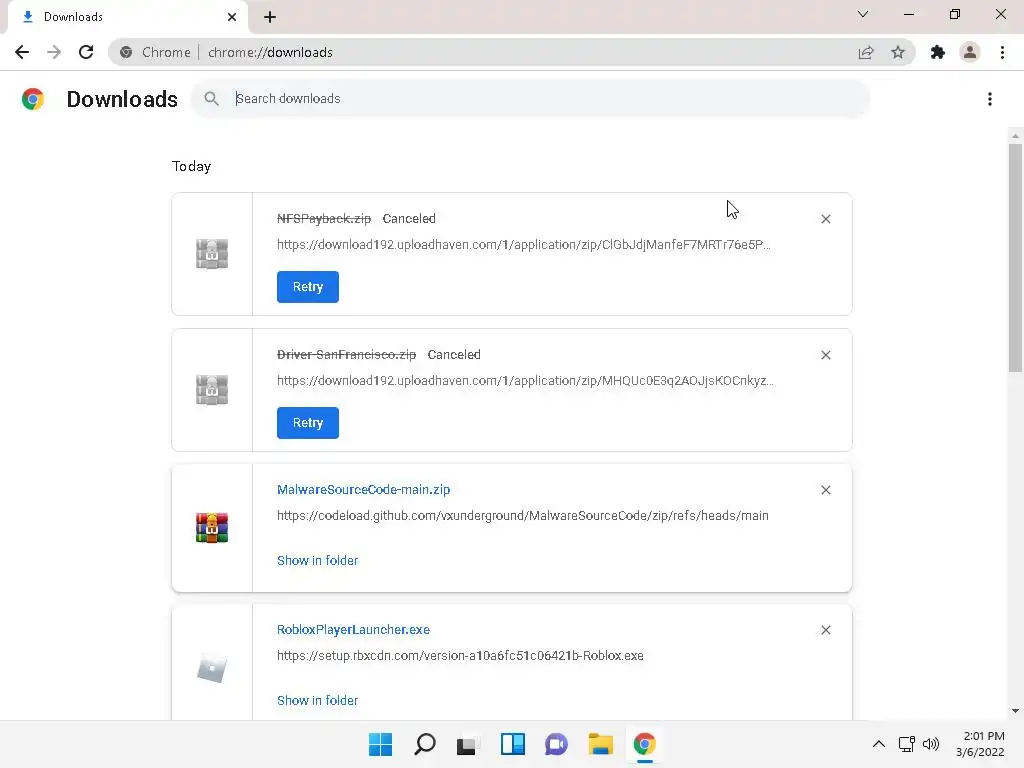
Task: Select the Downloads browser tab
Action: tap(128, 17)
